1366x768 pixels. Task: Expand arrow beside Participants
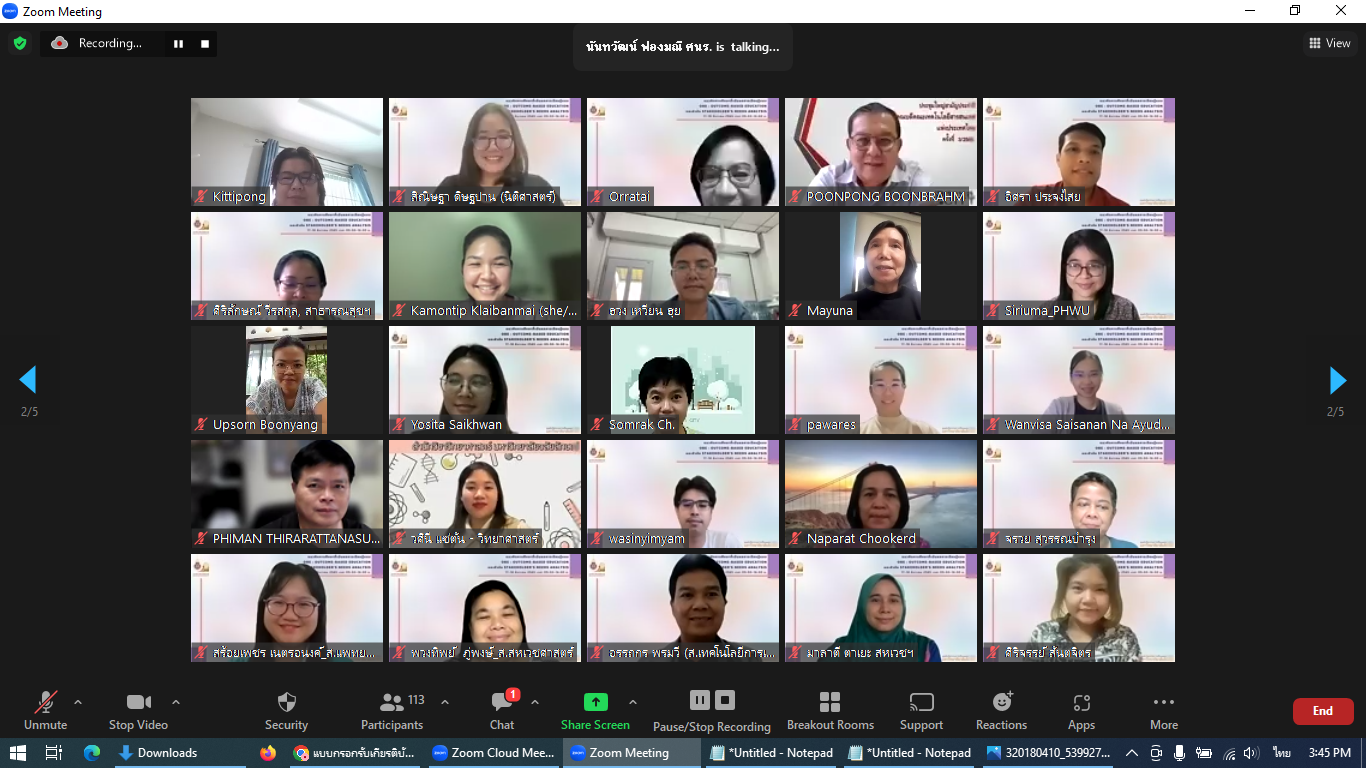pos(445,702)
